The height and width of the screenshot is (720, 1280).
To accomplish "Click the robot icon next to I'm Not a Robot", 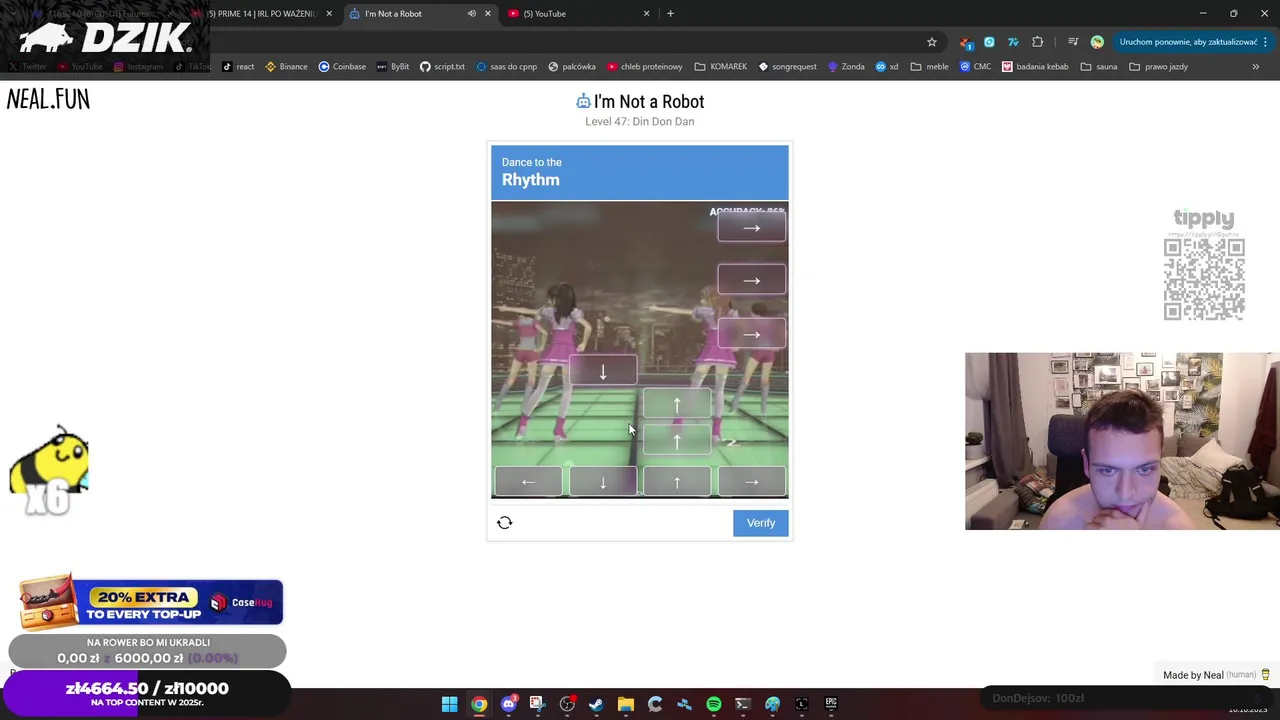I will [583, 101].
